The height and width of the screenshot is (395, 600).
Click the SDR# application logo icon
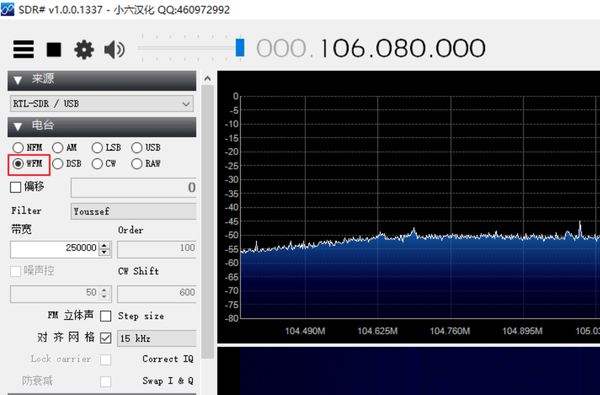pos(7,9)
